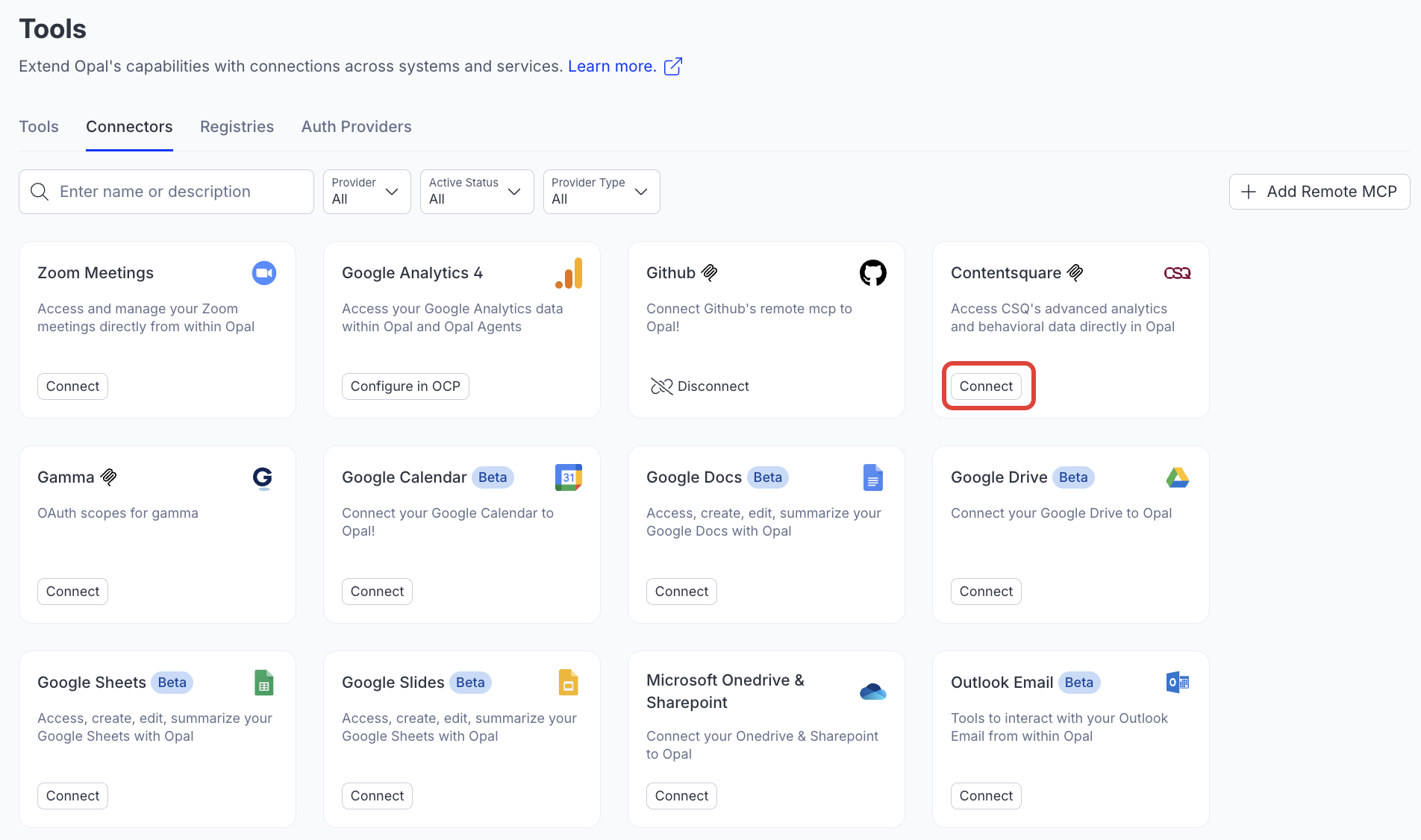Connect Zoom Meetings
This screenshot has width=1421, height=840.
coord(73,386)
